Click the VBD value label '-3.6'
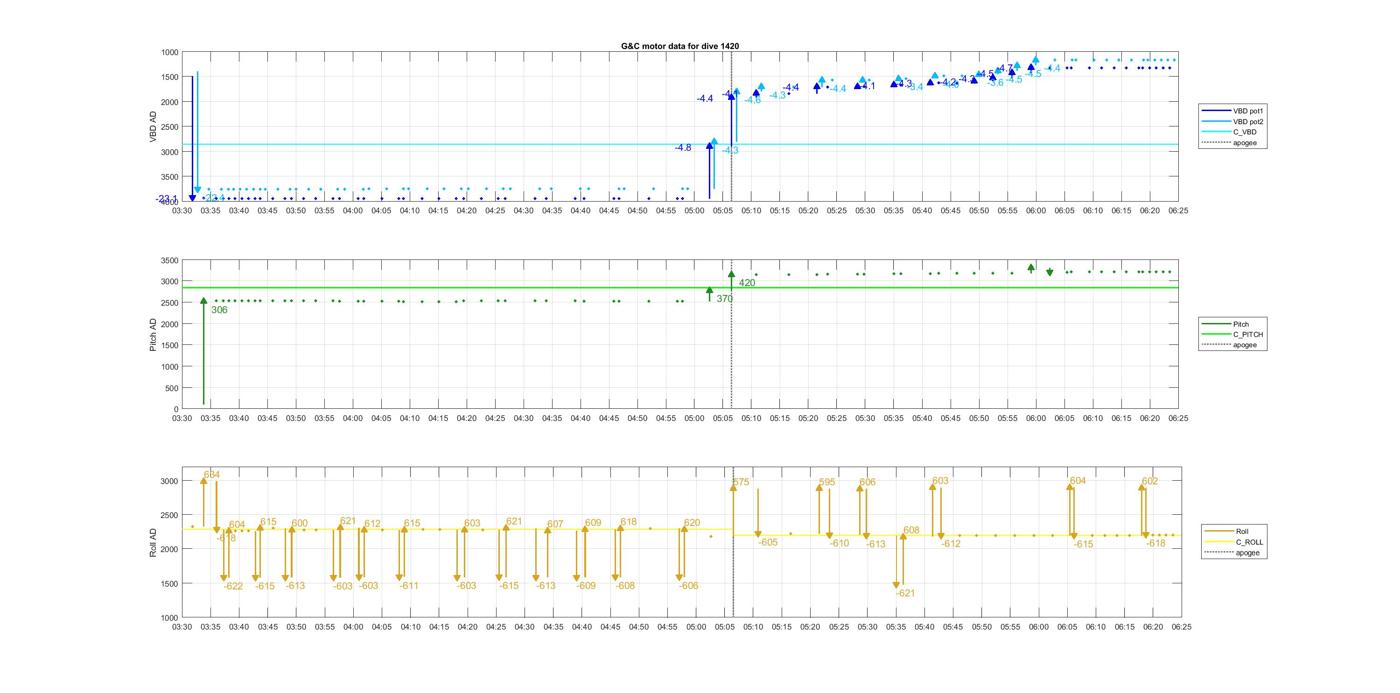Viewport: 1400px width, 693px height. coord(995,83)
